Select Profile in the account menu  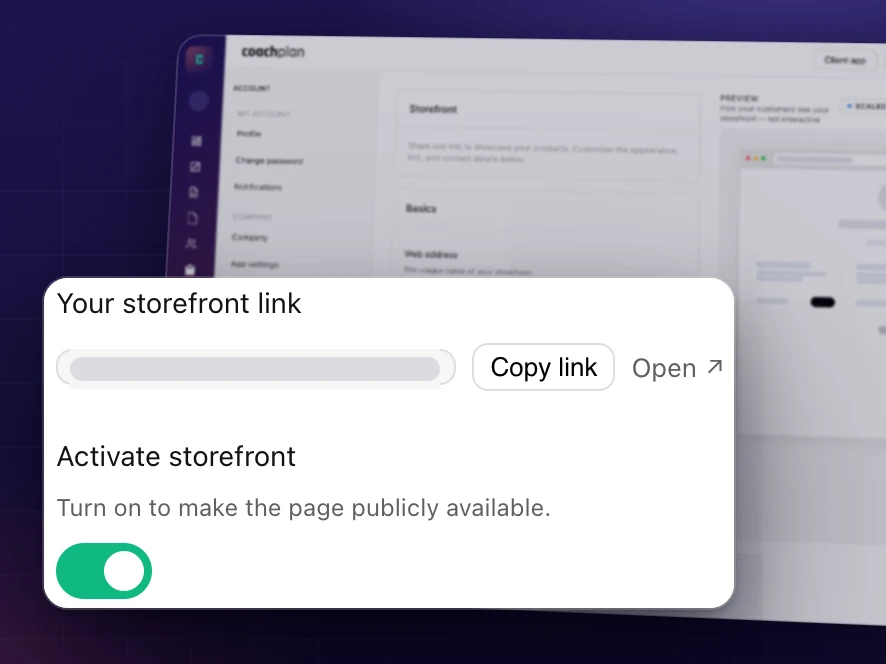[249, 133]
